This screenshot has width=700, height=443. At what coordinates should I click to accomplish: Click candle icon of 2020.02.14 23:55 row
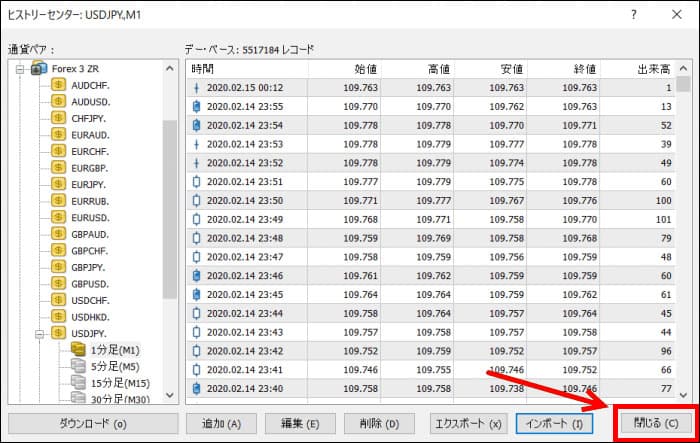pos(196,106)
